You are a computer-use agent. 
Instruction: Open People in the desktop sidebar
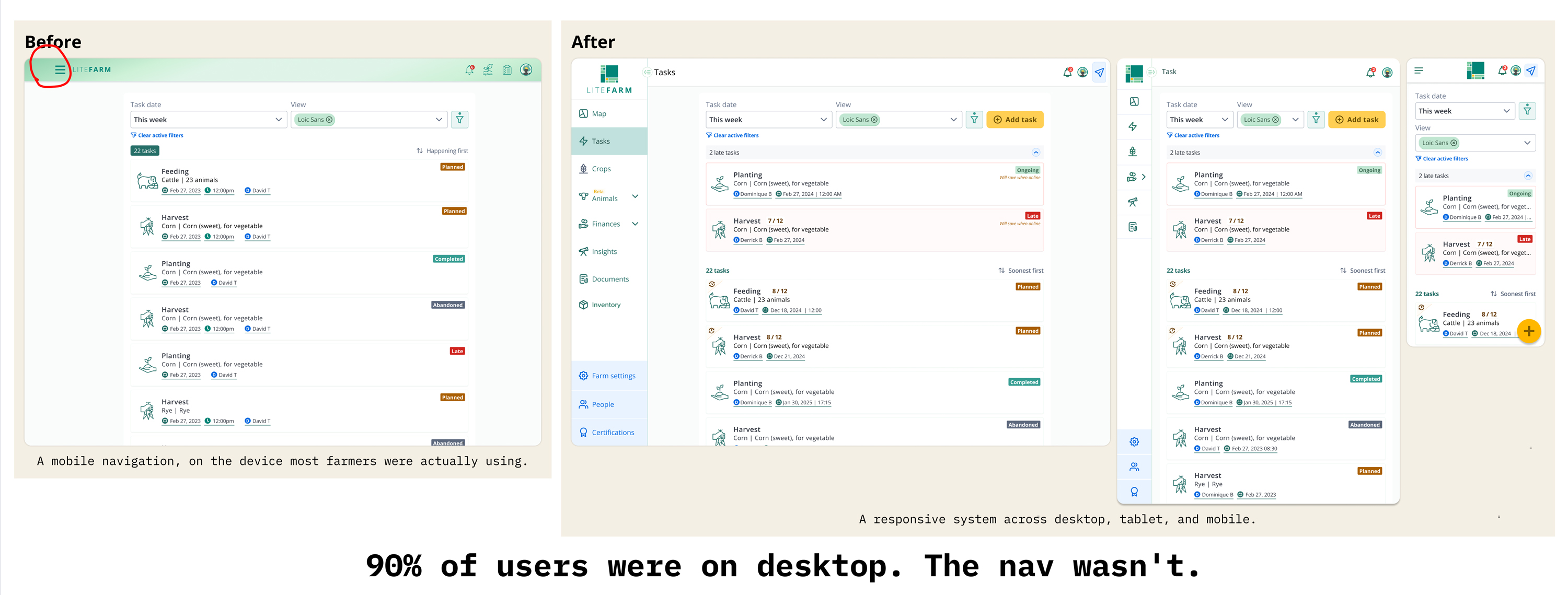(609, 404)
